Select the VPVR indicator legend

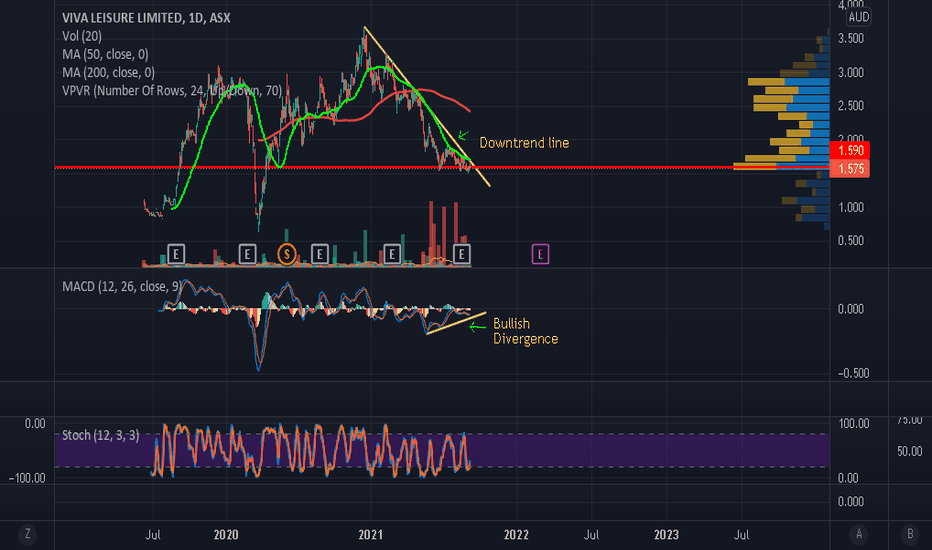[172, 91]
